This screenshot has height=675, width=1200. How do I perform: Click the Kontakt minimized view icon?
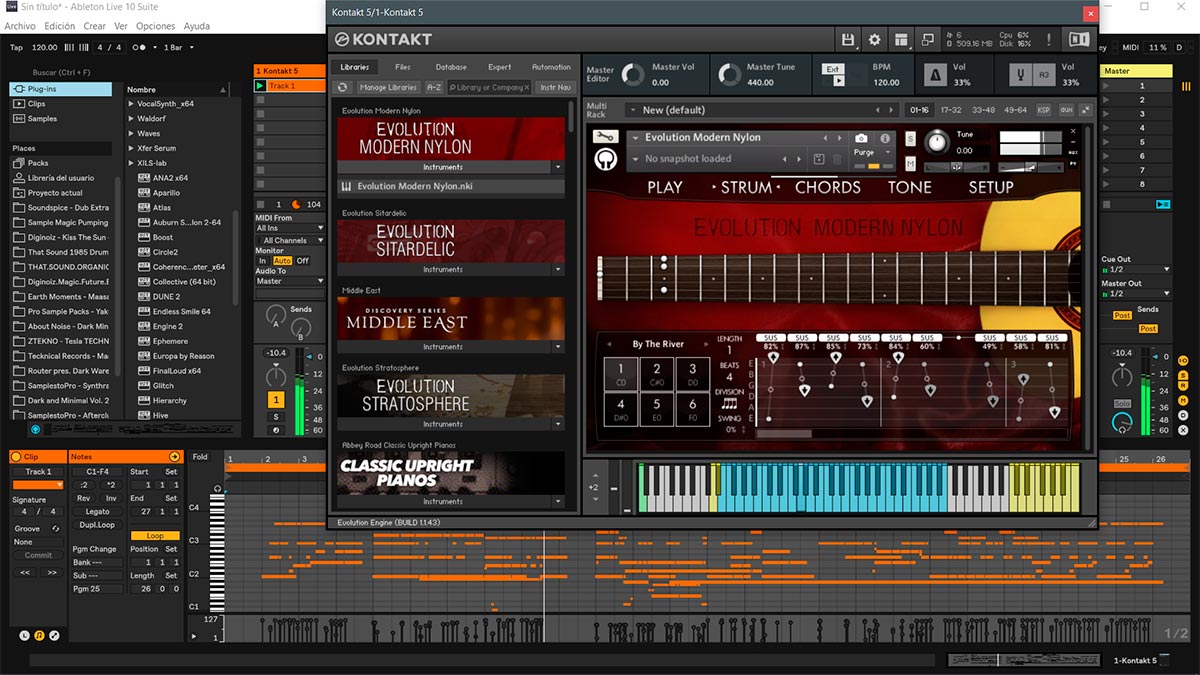click(x=928, y=40)
